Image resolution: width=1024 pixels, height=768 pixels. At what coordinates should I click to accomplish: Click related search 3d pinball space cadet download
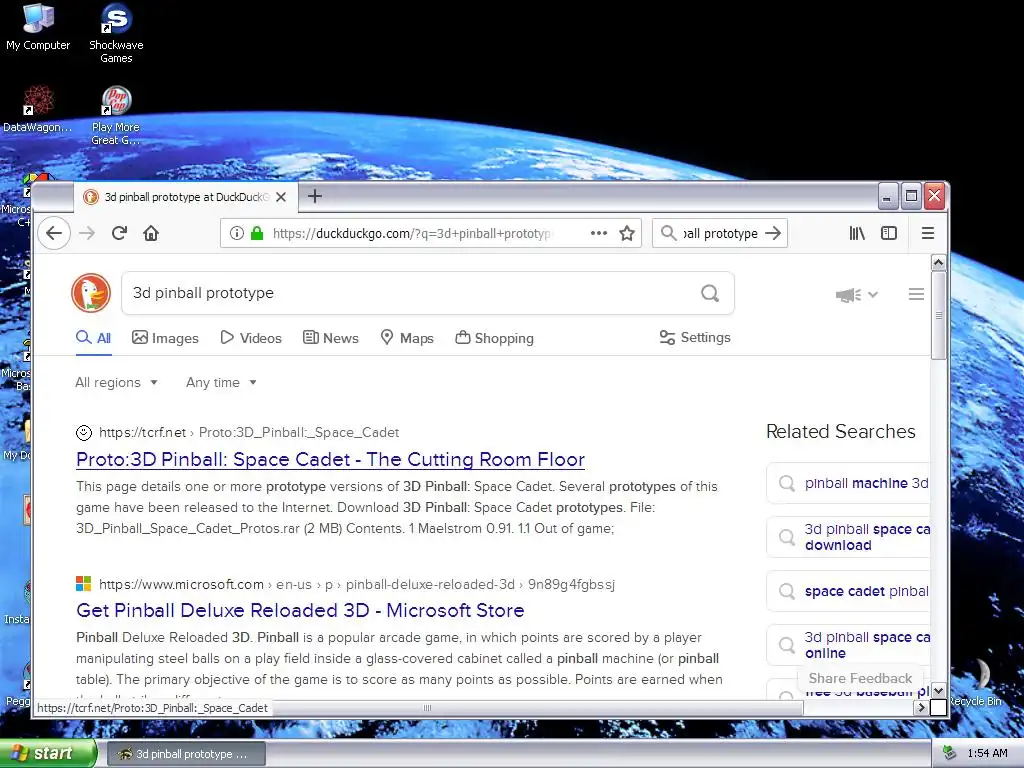(x=848, y=537)
